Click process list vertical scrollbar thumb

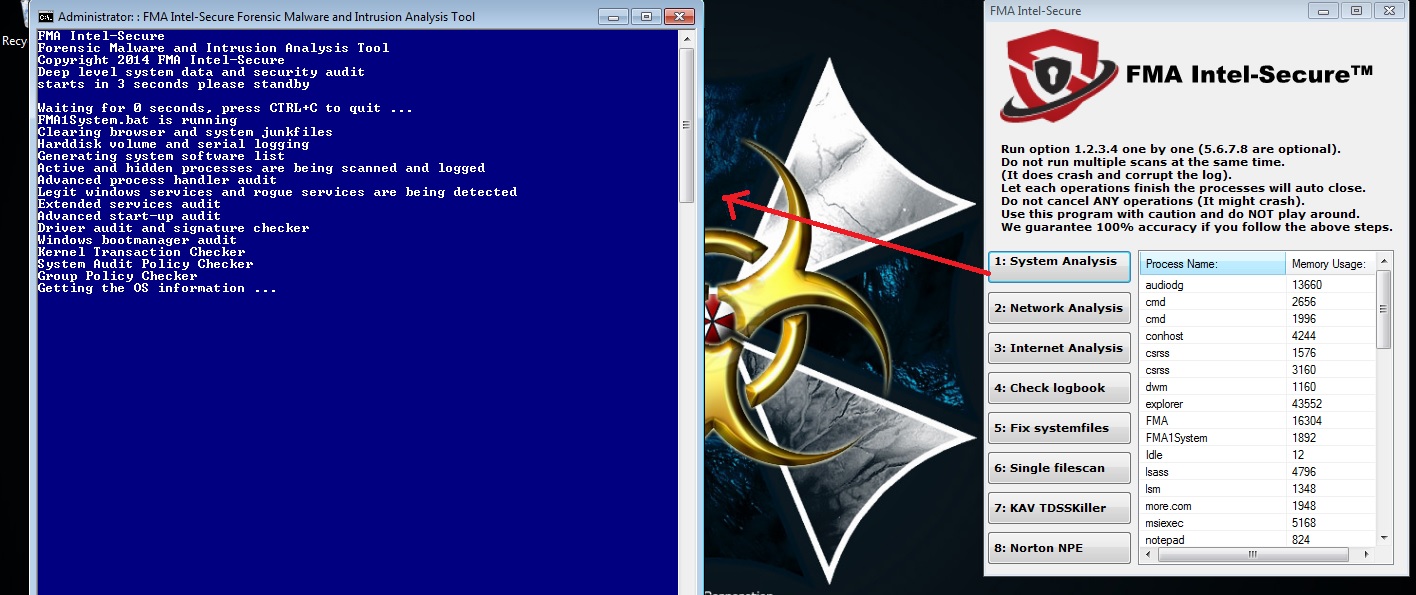coord(1384,309)
